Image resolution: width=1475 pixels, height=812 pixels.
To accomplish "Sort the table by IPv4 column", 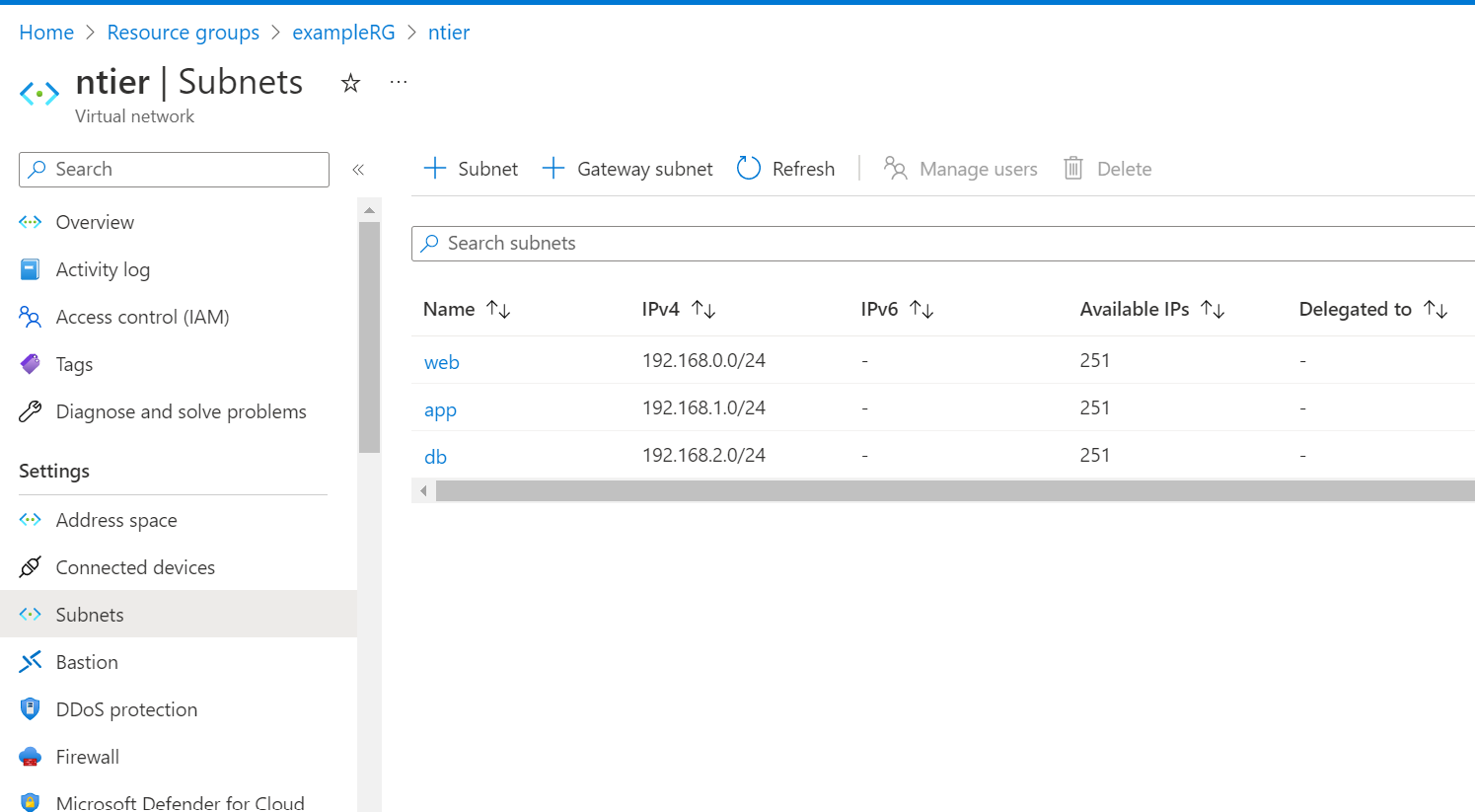I will (x=679, y=309).
